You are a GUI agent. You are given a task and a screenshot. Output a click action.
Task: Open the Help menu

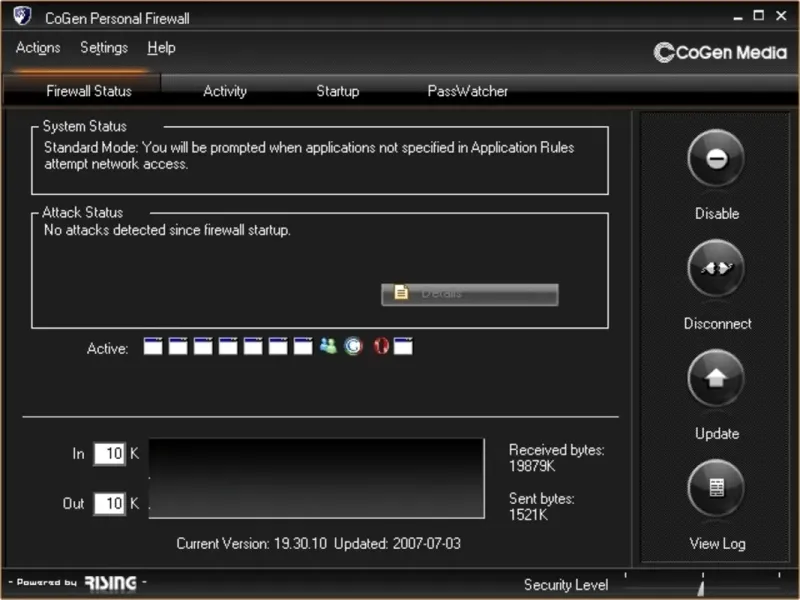click(x=161, y=48)
